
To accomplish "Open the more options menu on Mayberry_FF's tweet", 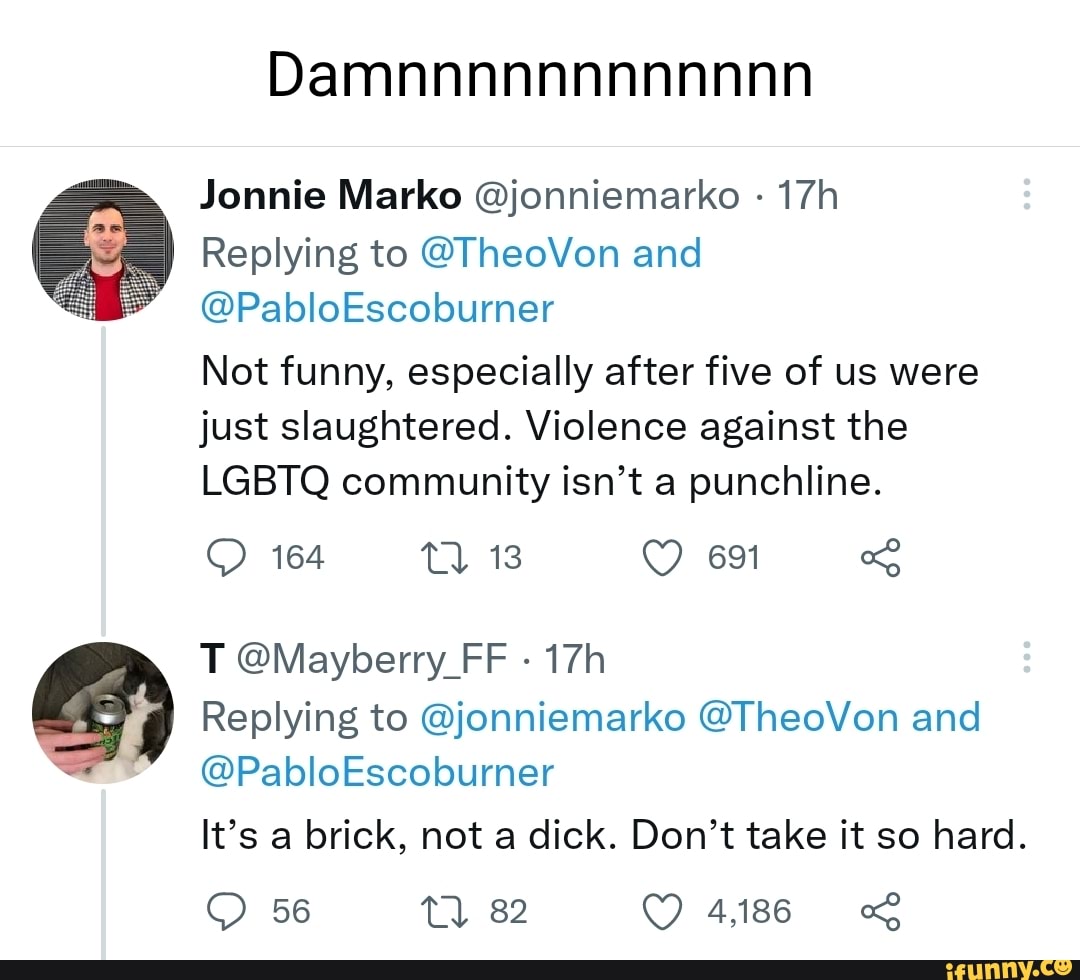I will tap(1026, 658).
